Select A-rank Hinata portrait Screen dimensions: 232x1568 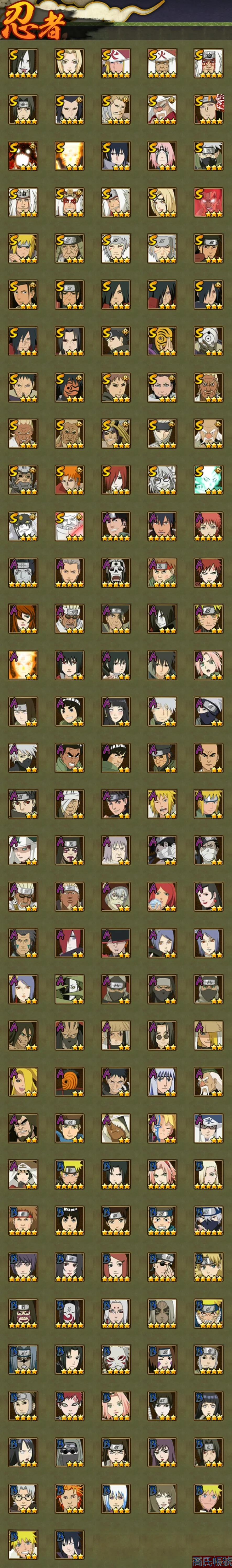point(115,710)
